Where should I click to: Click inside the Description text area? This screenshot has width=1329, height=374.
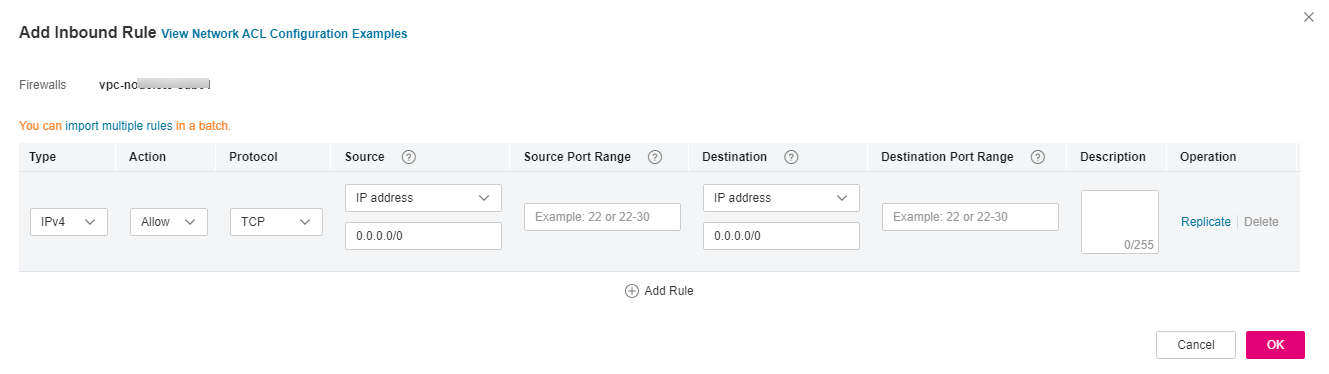[1120, 222]
